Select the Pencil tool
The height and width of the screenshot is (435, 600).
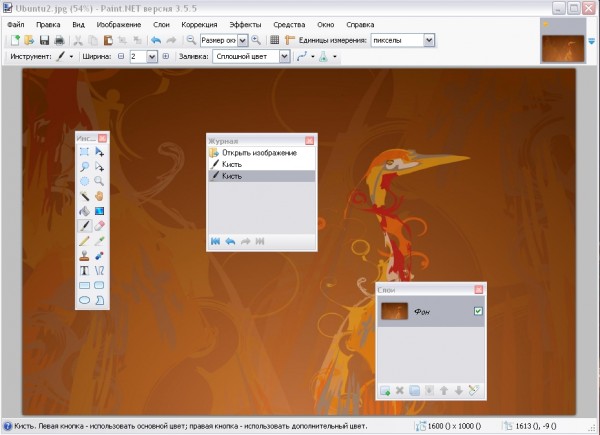point(84,241)
